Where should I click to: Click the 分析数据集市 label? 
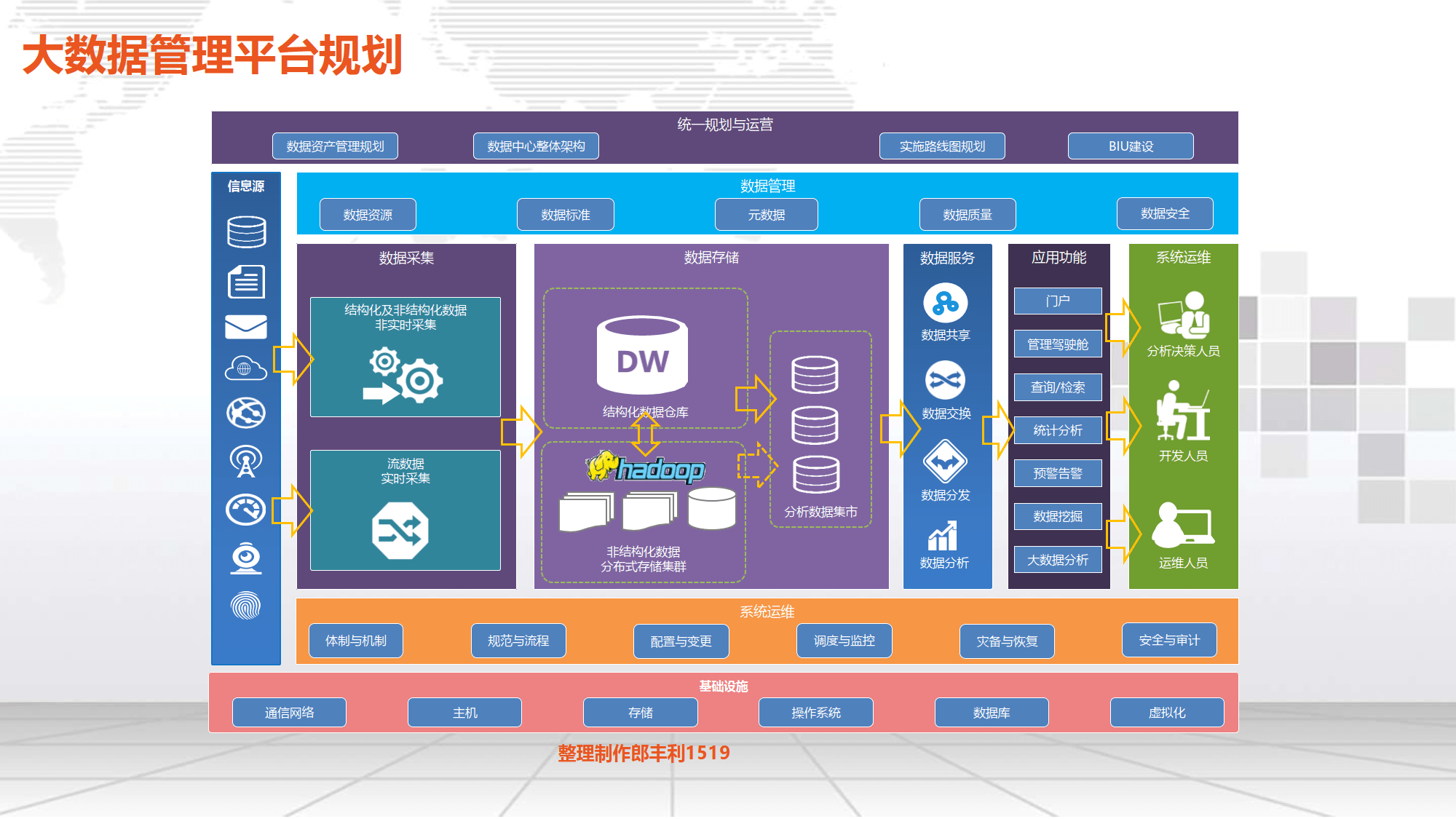(820, 512)
